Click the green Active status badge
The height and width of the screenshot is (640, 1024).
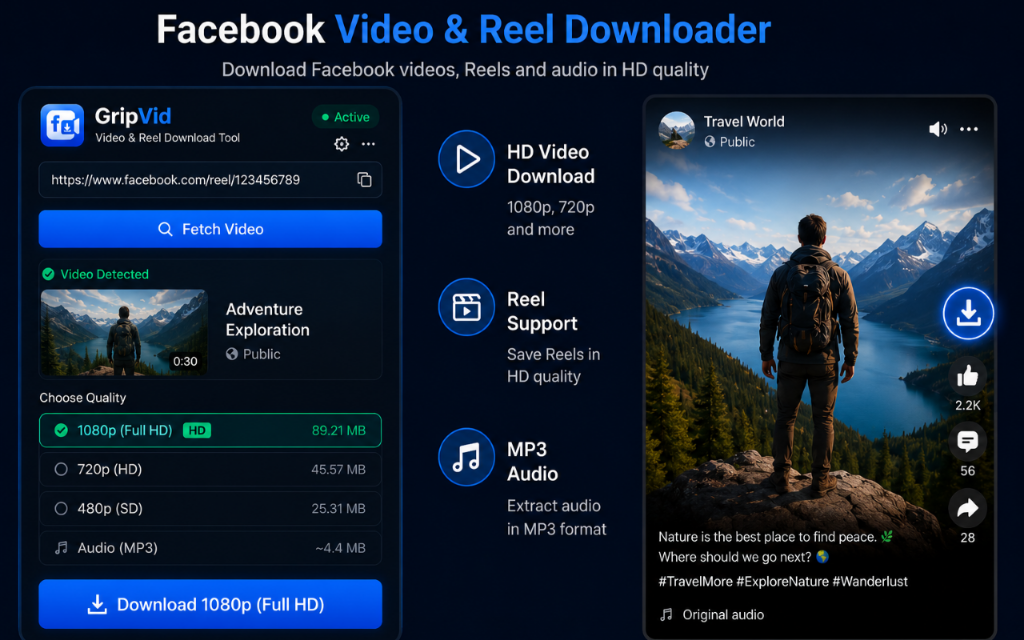tap(345, 117)
